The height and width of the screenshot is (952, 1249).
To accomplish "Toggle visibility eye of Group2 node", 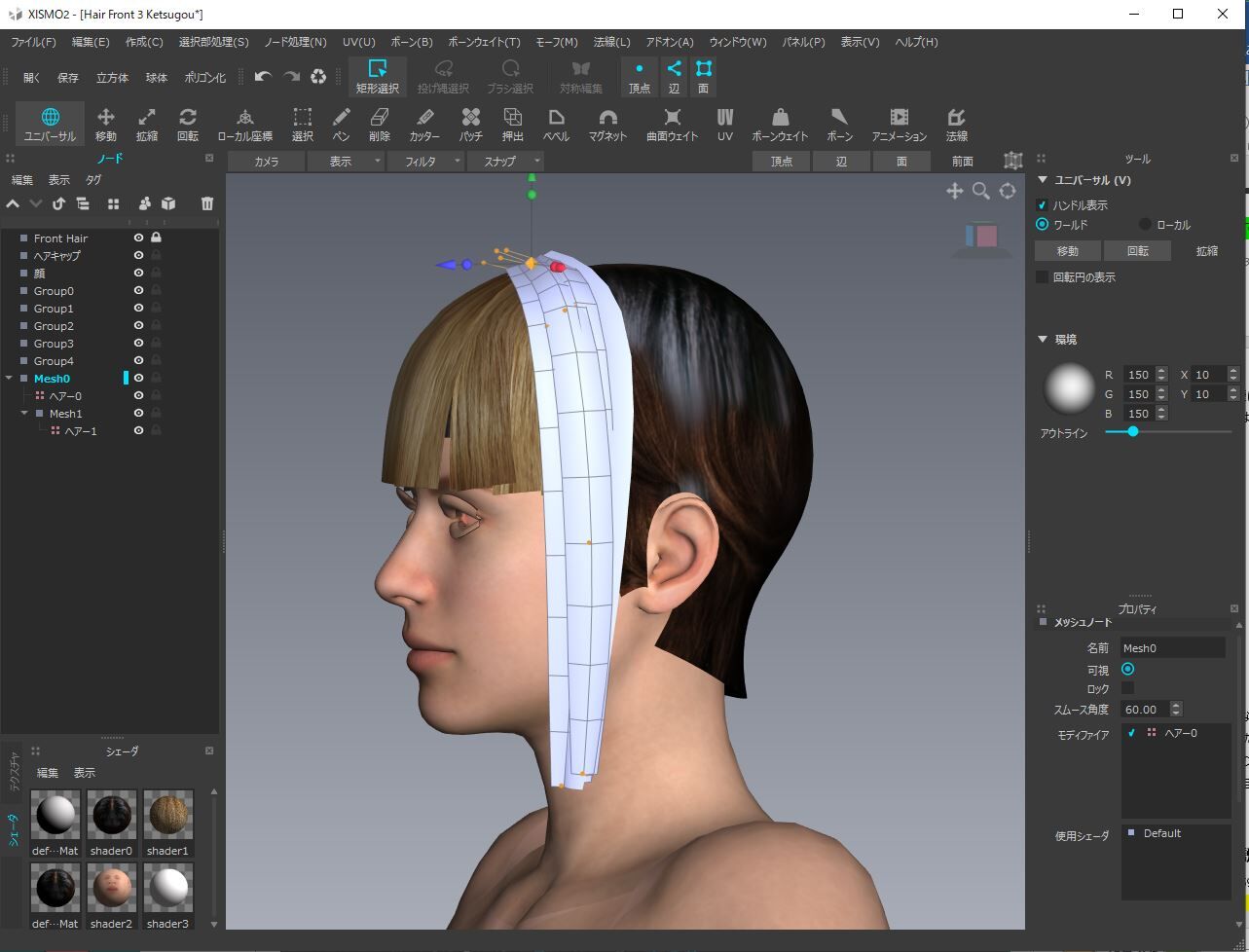I will [x=139, y=326].
